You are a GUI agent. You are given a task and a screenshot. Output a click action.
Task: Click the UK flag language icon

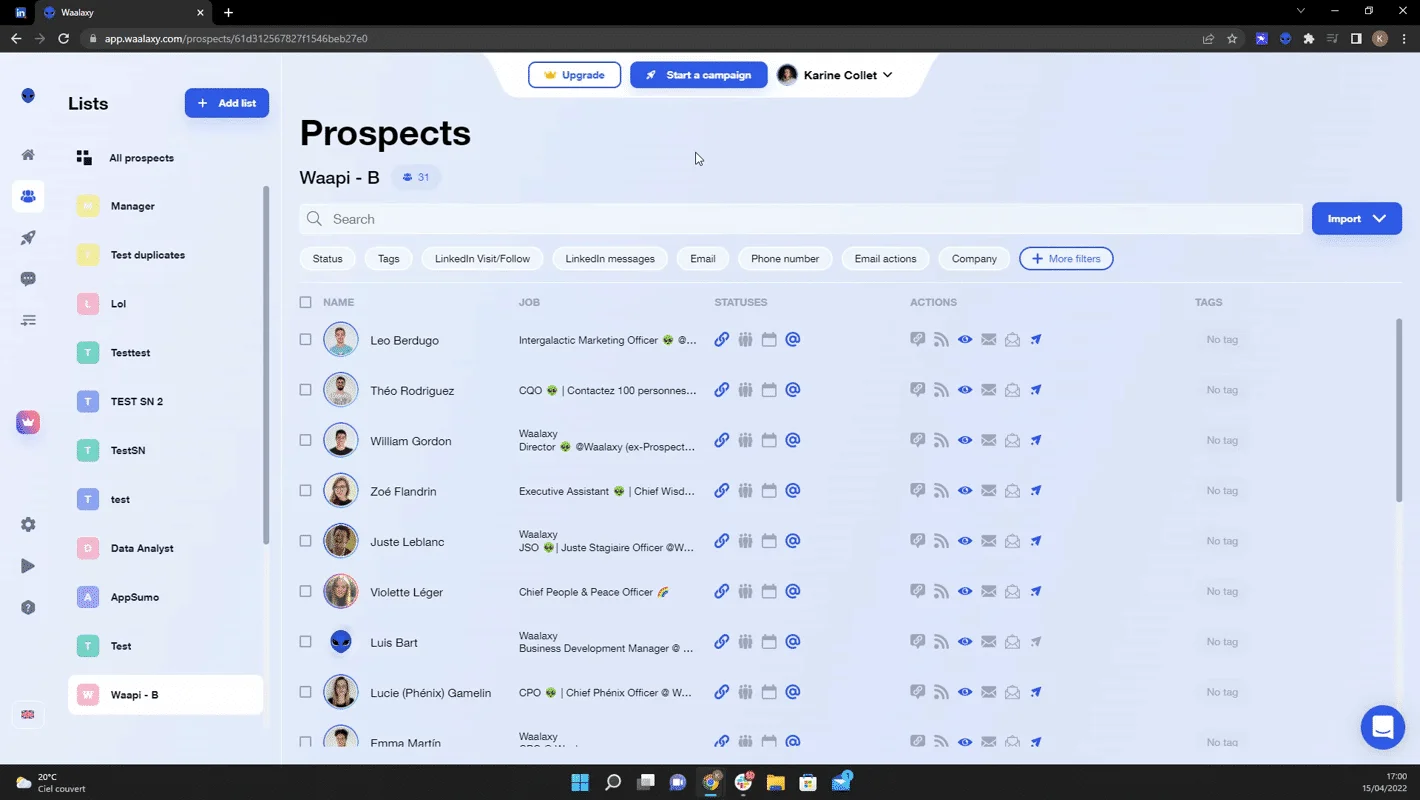[x=28, y=714]
